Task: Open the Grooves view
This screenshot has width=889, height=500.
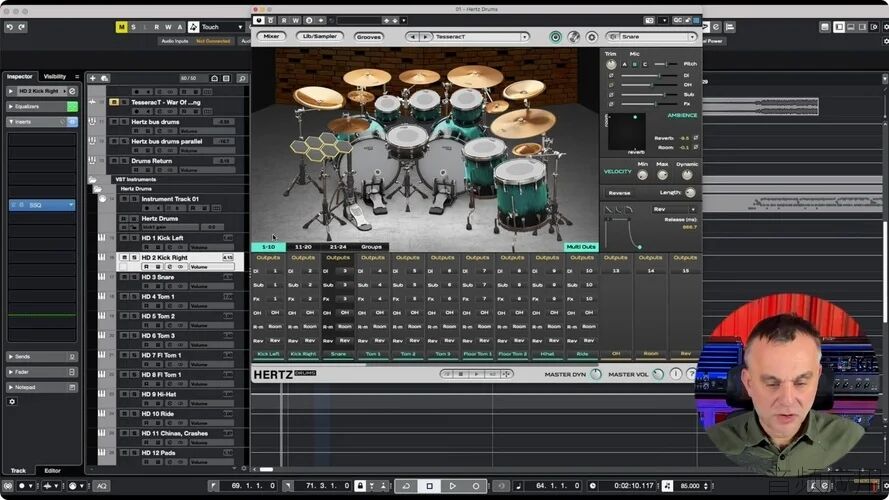Action: [369, 37]
